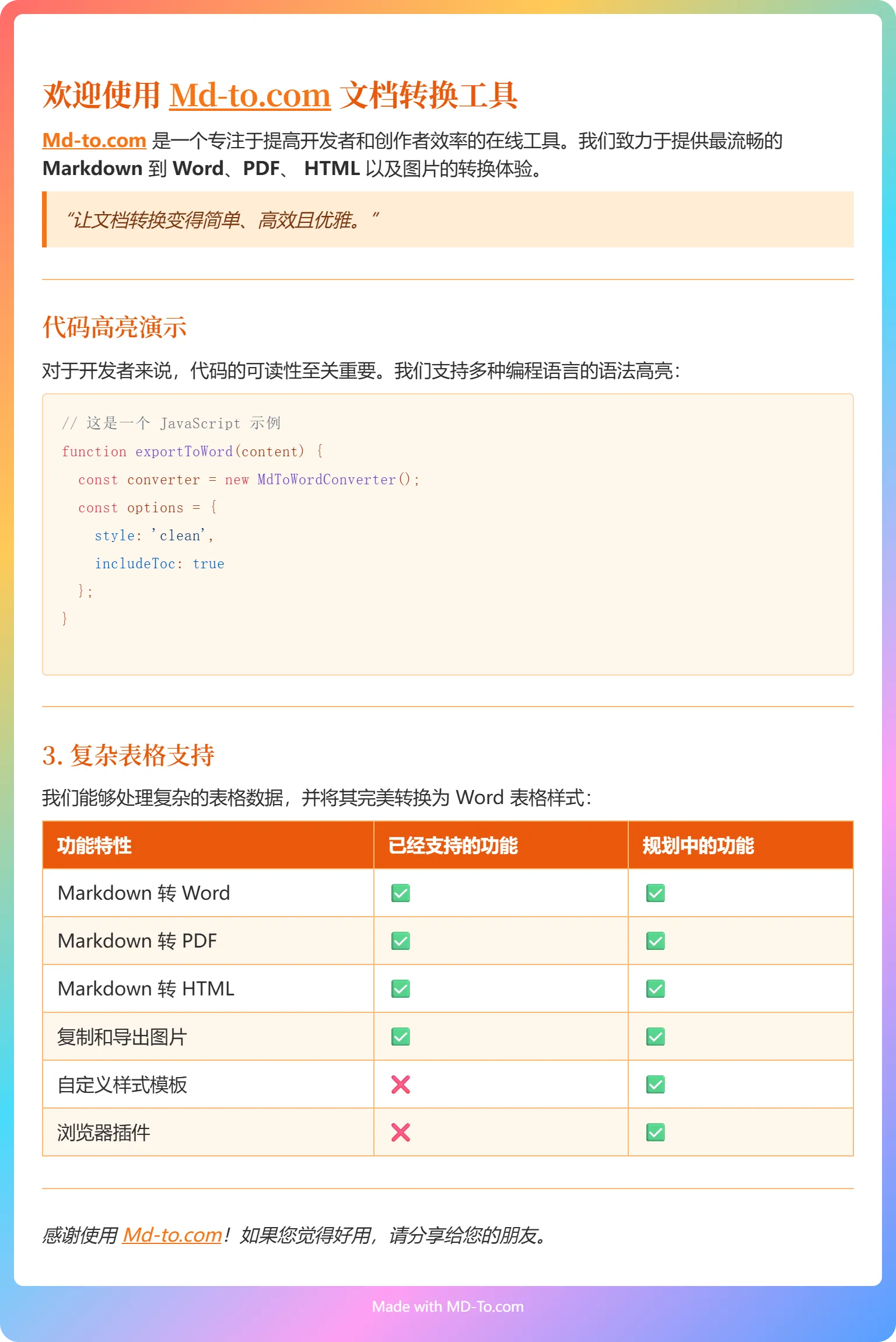Click the red cross in the 自定义样式模板 row
This screenshot has width=896, height=1342.
click(x=401, y=1085)
